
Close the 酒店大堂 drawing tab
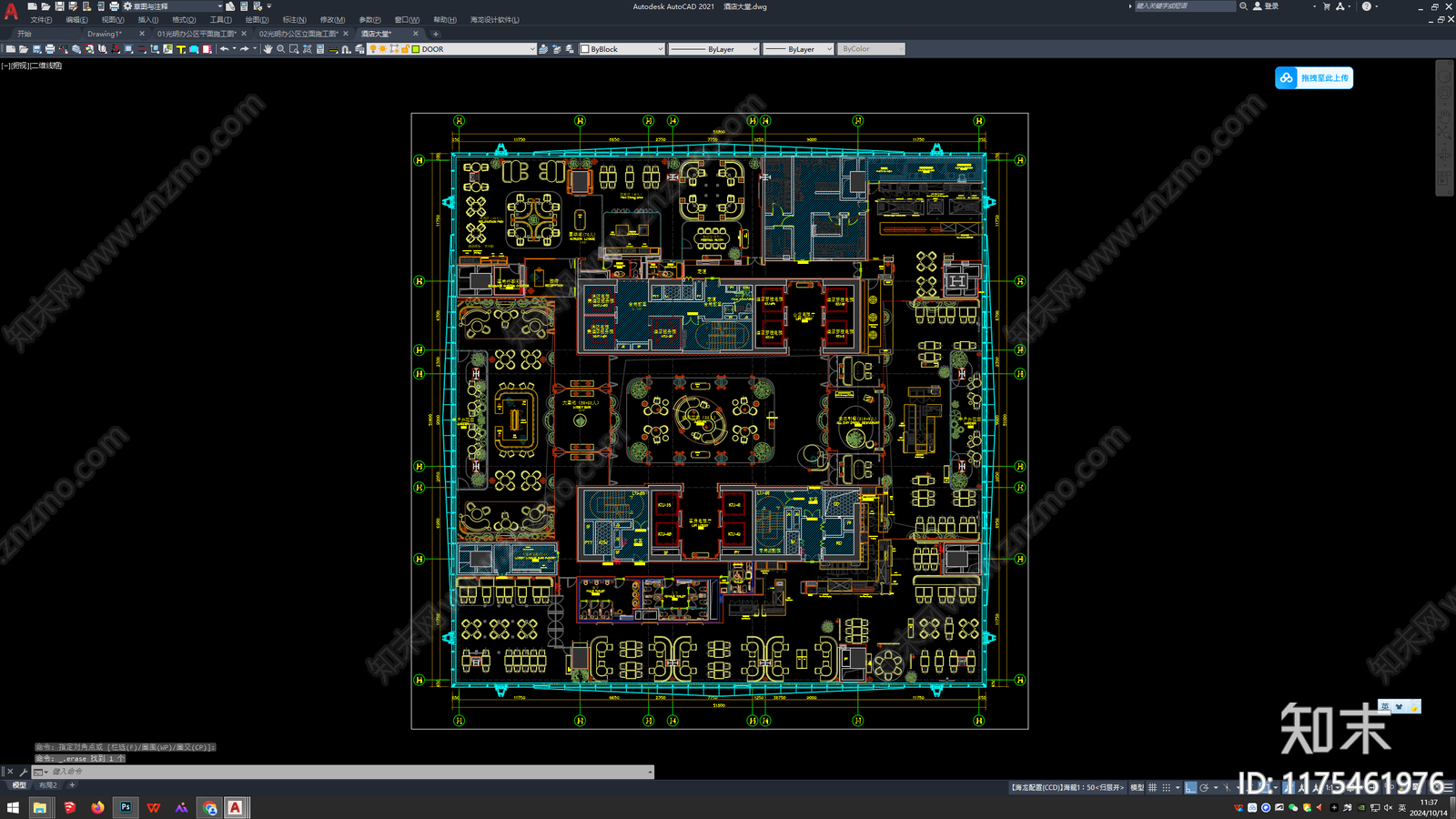click(x=416, y=34)
